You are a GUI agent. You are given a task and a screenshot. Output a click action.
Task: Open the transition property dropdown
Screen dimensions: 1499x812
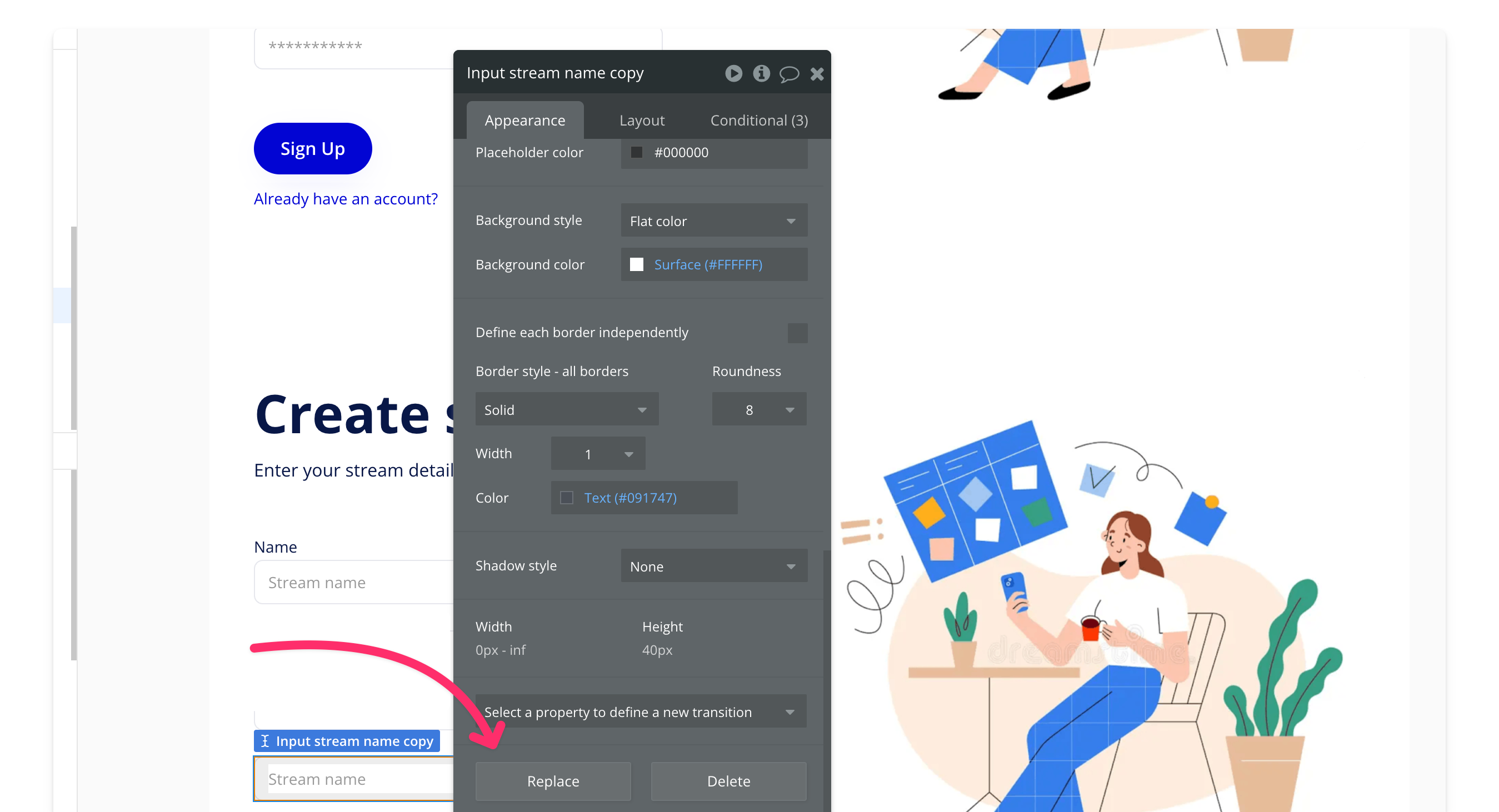coord(640,711)
